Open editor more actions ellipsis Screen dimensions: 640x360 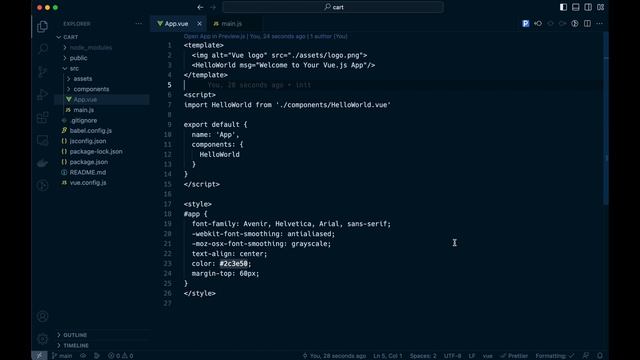point(599,24)
